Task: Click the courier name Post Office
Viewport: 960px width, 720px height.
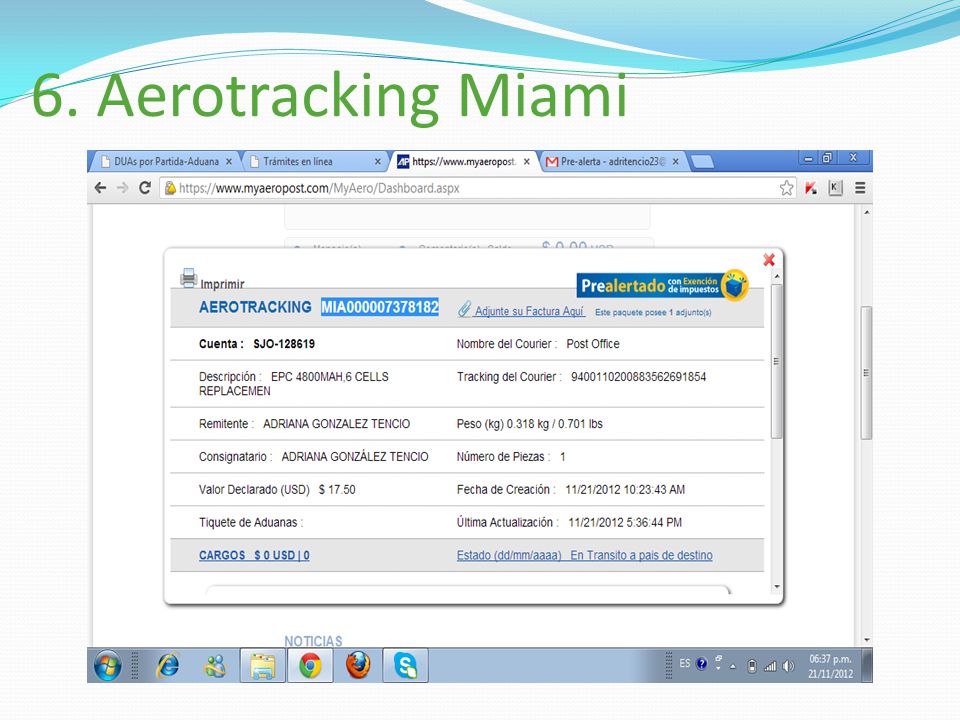Action: point(593,344)
